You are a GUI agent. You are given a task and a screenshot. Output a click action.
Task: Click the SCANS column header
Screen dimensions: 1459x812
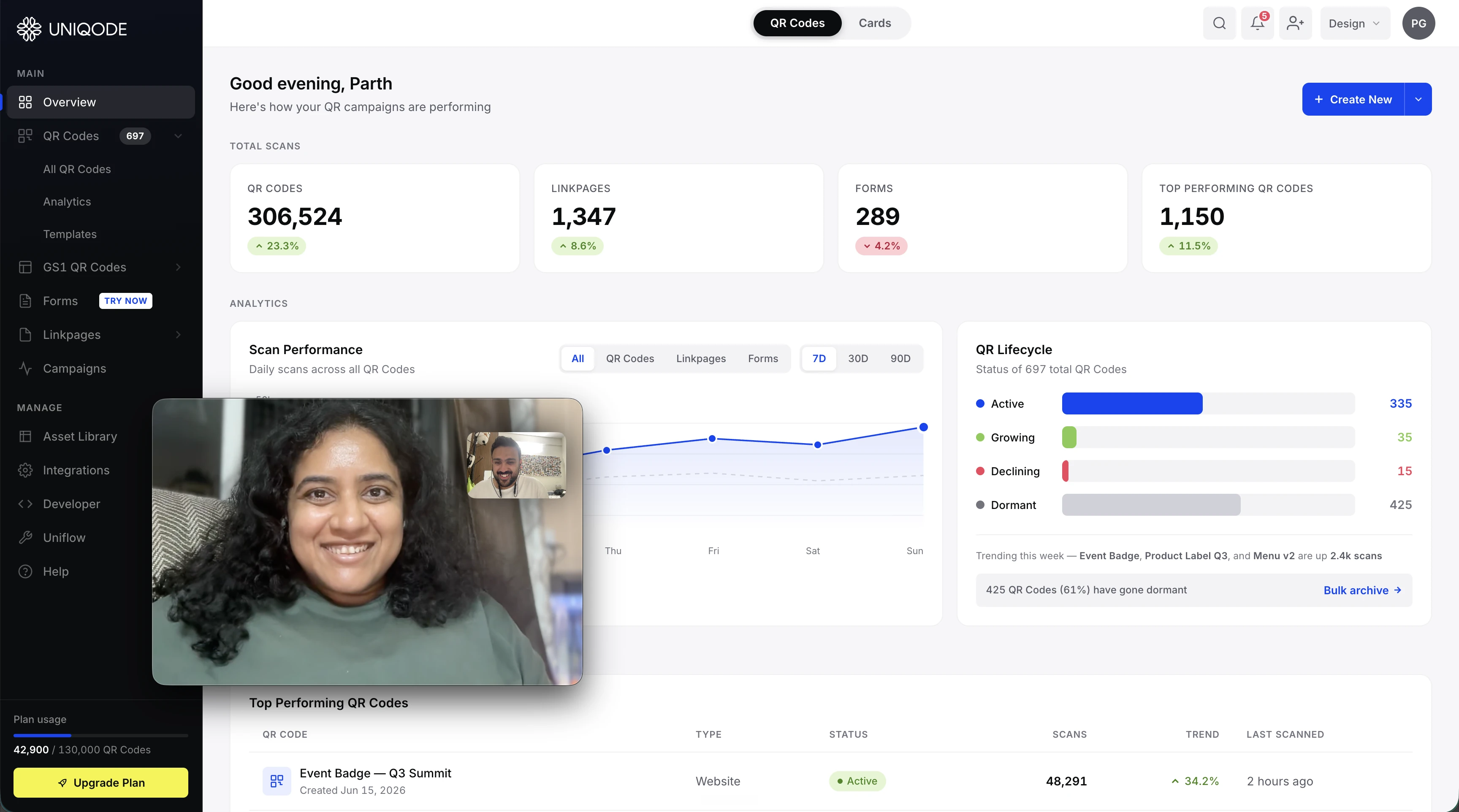(x=1069, y=734)
